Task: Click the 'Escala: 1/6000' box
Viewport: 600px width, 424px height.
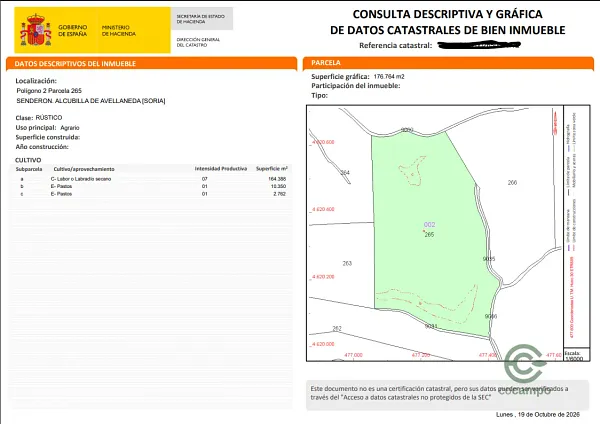Action: [576, 356]
